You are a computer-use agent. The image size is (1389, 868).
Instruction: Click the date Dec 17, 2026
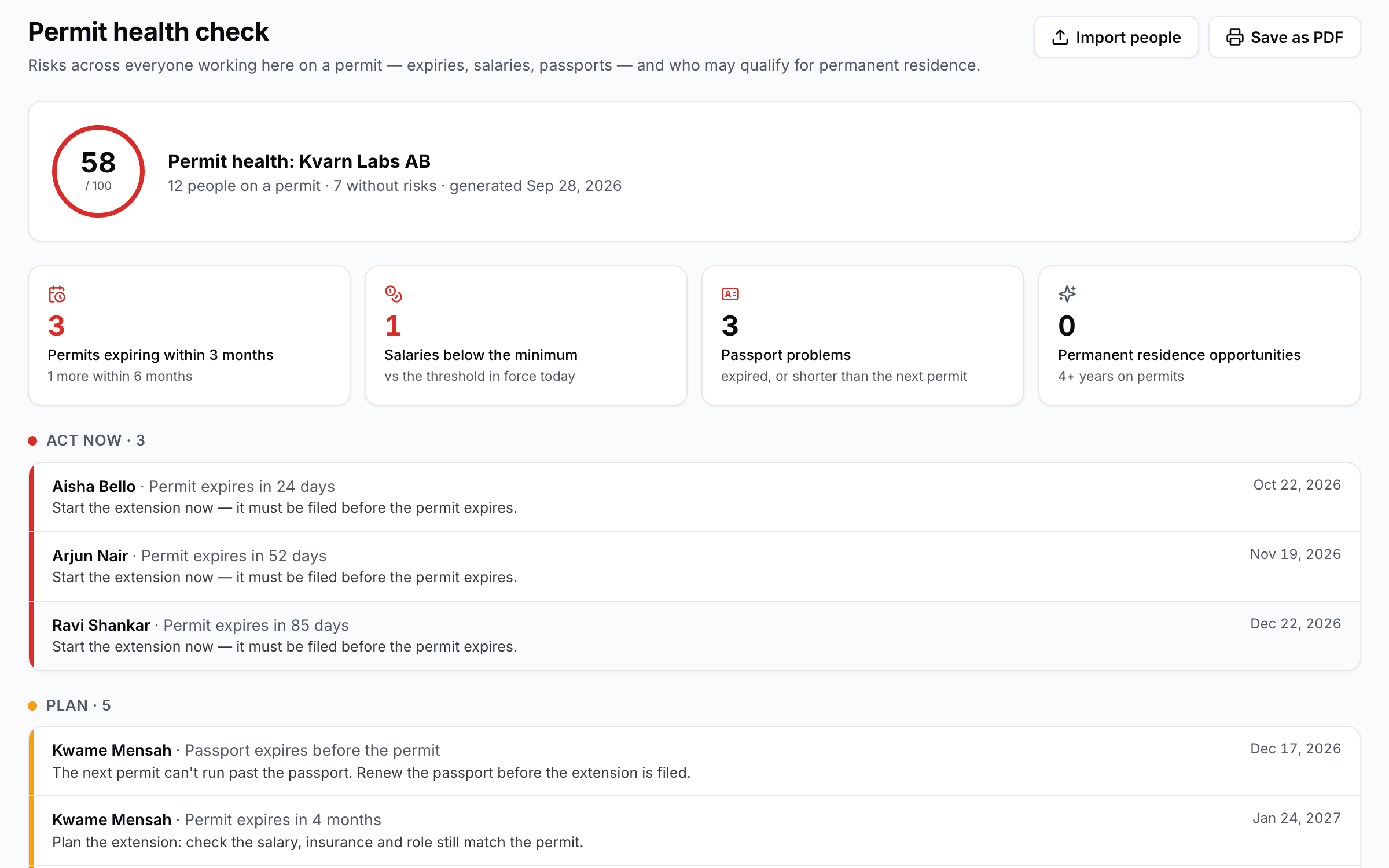[x=1295, y=749]
